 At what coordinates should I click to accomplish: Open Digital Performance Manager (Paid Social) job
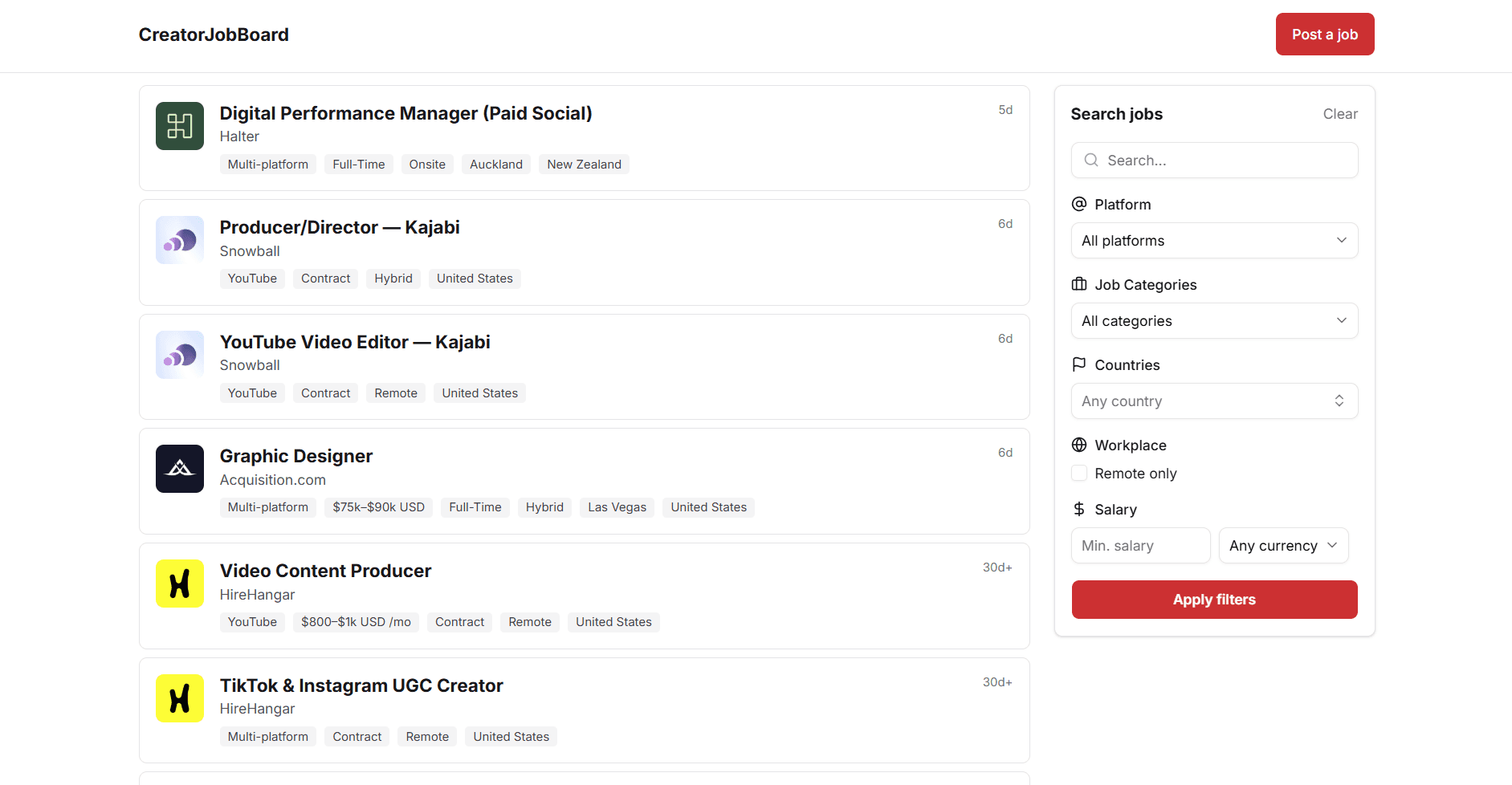pyautogui.click(x=406, y=113)
